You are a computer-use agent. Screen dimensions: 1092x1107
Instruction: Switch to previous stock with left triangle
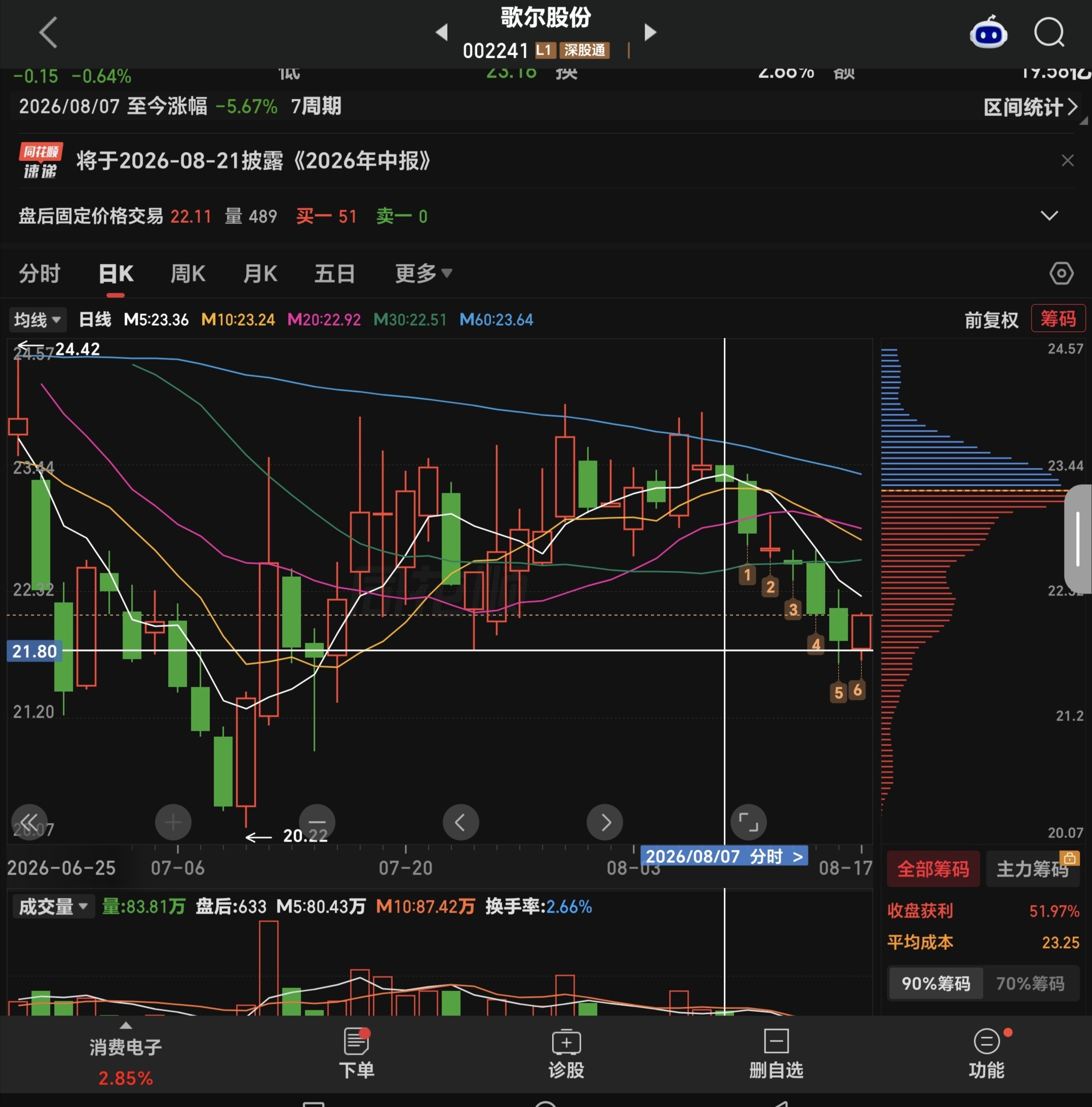(x=441, y=32)
